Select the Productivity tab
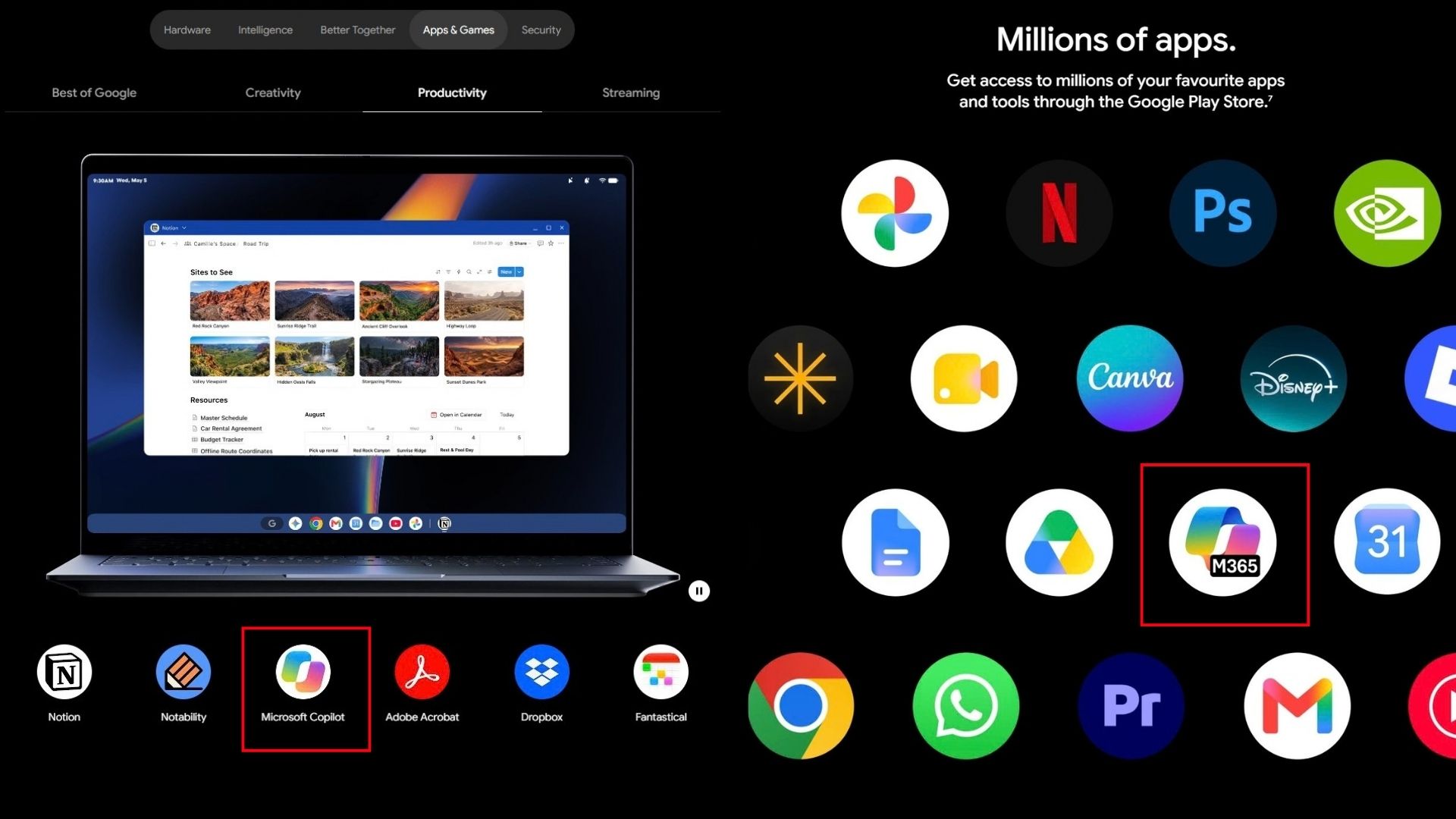 [452, 93]
